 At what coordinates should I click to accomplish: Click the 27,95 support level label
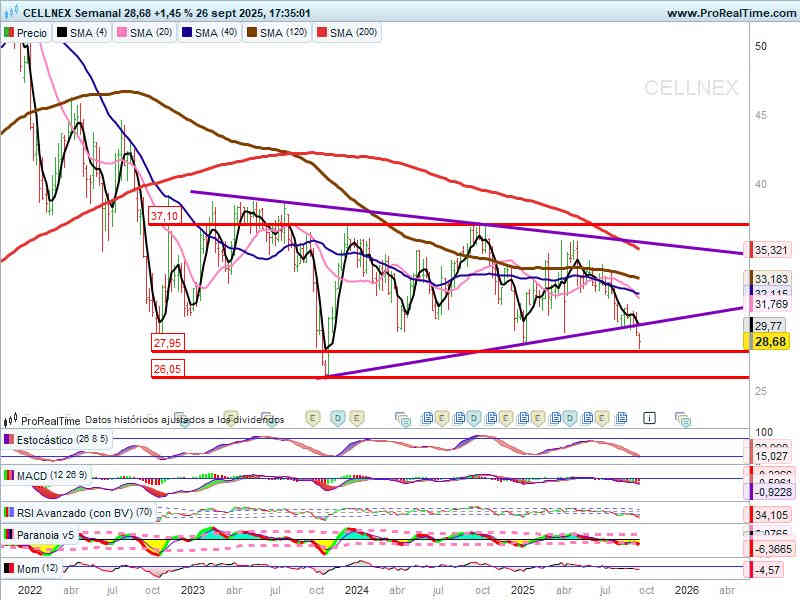point(167,343)
